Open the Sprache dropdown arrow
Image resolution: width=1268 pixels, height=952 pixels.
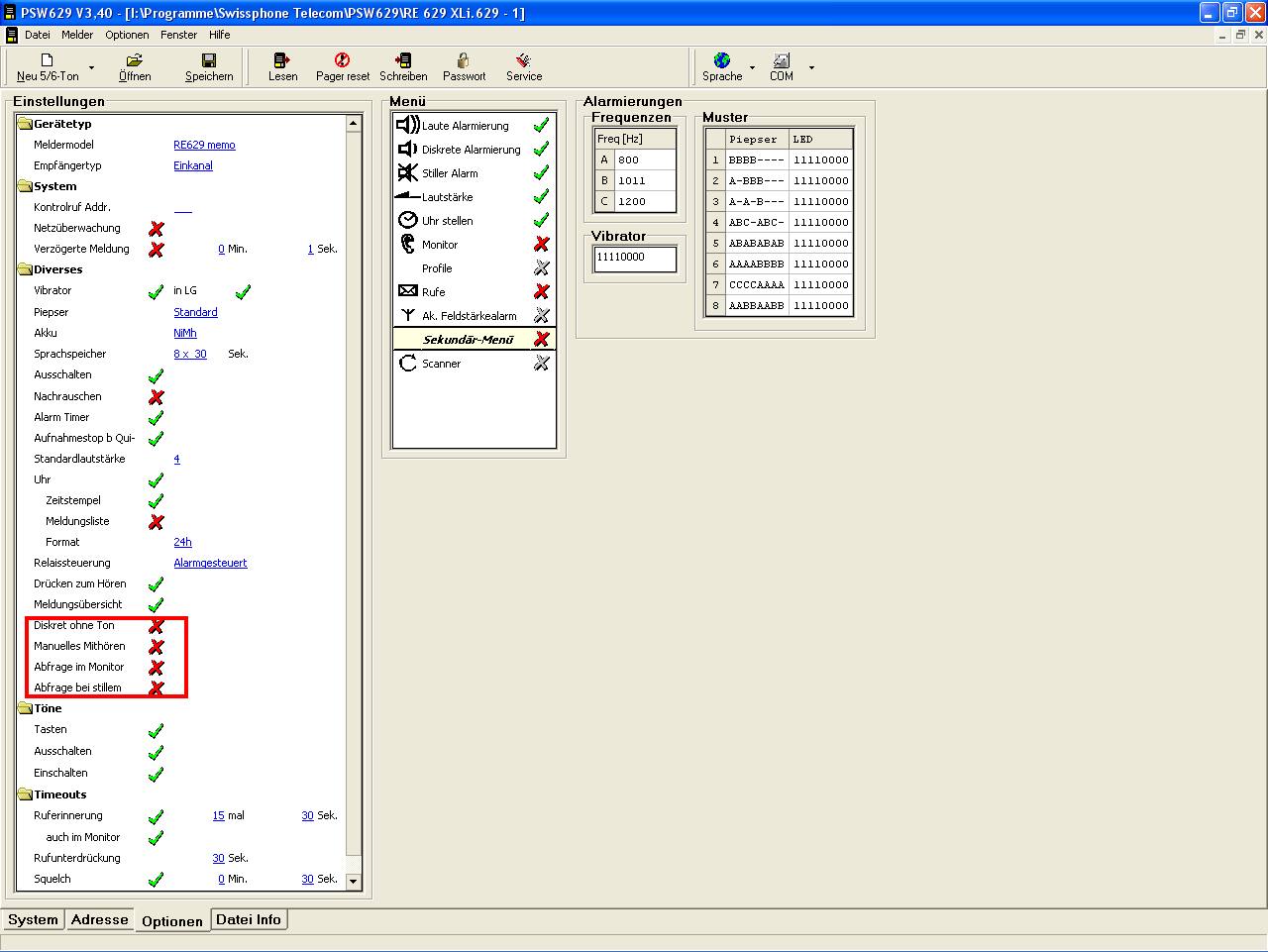coord(752,68)
